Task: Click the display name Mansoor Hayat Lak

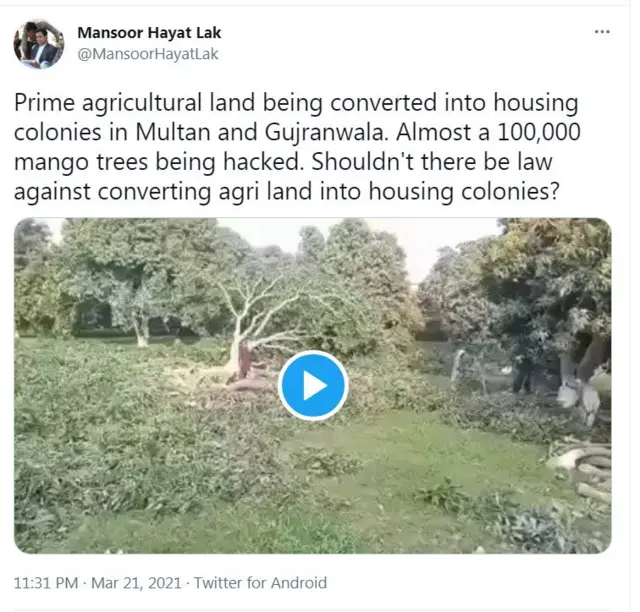Action: click(x=149, y=33)
